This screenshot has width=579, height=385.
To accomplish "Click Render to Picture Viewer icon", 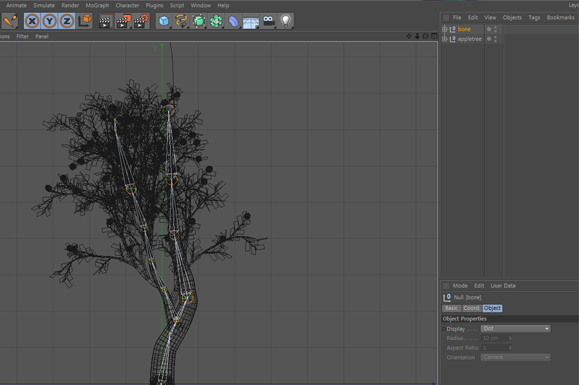I will pyautogui.click(x=123, y=21).
